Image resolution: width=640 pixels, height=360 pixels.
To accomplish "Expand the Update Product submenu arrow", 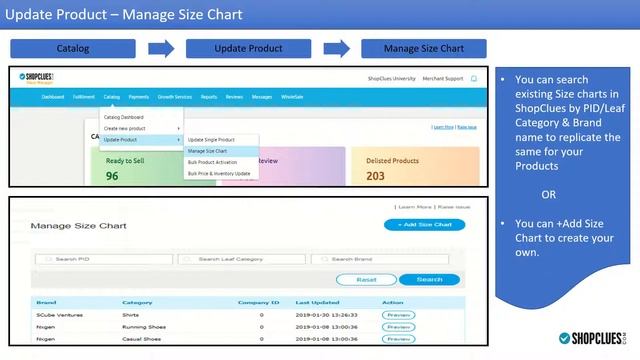I will pyautogui.click(x=178, y=140).
